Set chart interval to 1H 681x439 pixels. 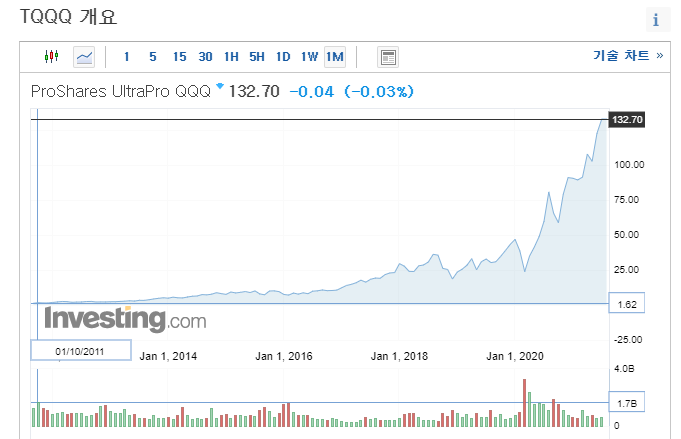click(231, 57)
